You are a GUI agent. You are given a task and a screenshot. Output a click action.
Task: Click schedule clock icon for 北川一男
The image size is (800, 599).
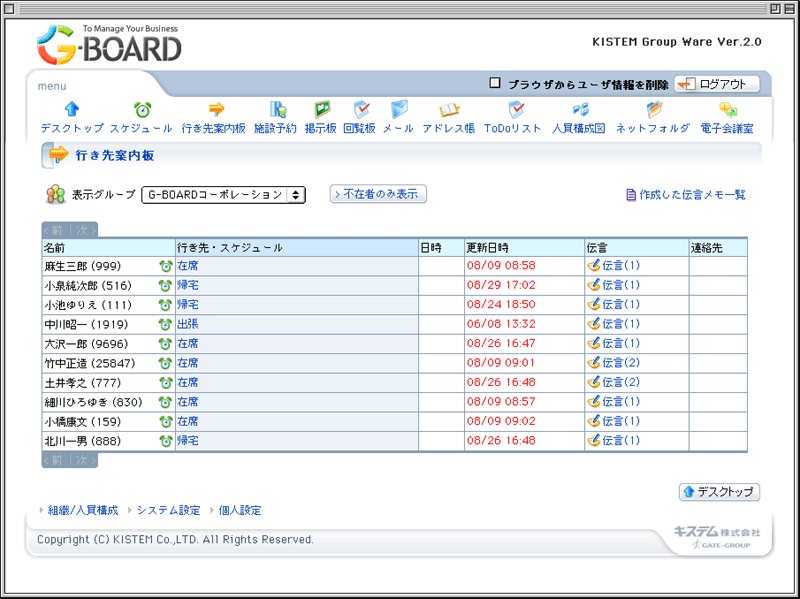(165, 441)
